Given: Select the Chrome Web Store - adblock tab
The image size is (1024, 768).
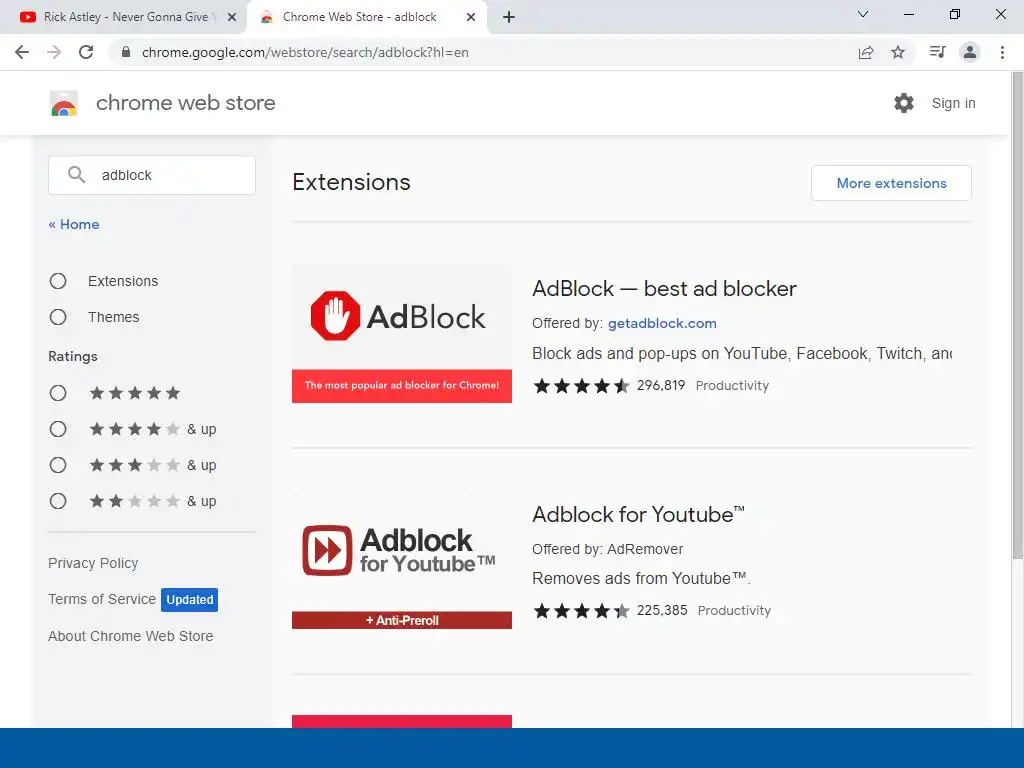Looking at the screenshot, I should 367,17.
